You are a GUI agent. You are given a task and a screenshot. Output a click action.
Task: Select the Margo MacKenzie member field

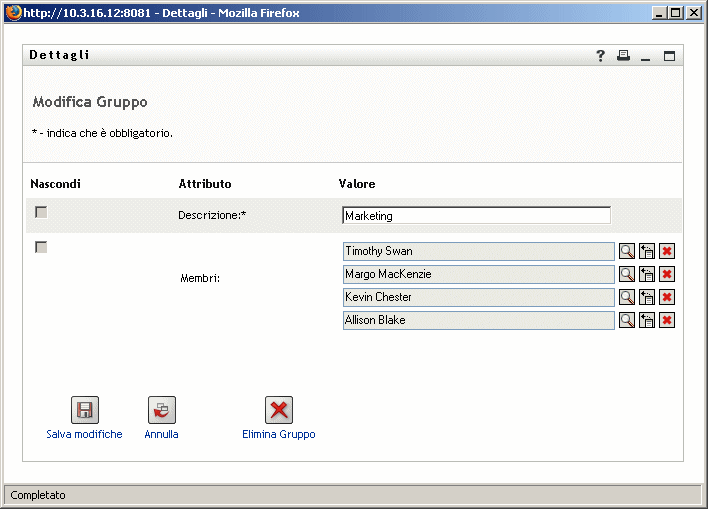coord(478,274)
